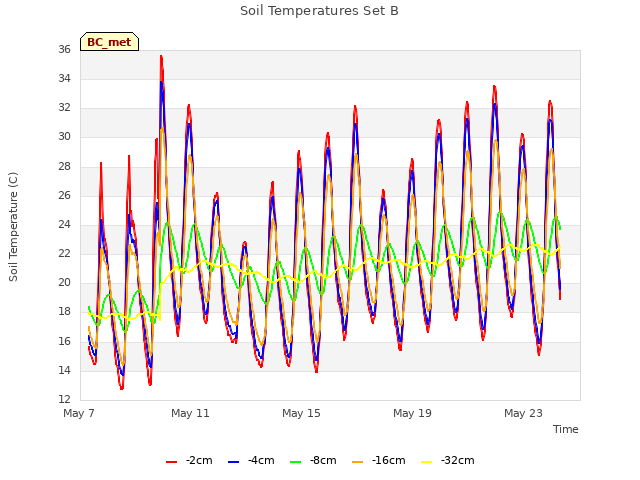Click the 18 y-axis tick label
Image resolution: width=640 pixels, height=480 pixels.
click(x=64, y=312)
